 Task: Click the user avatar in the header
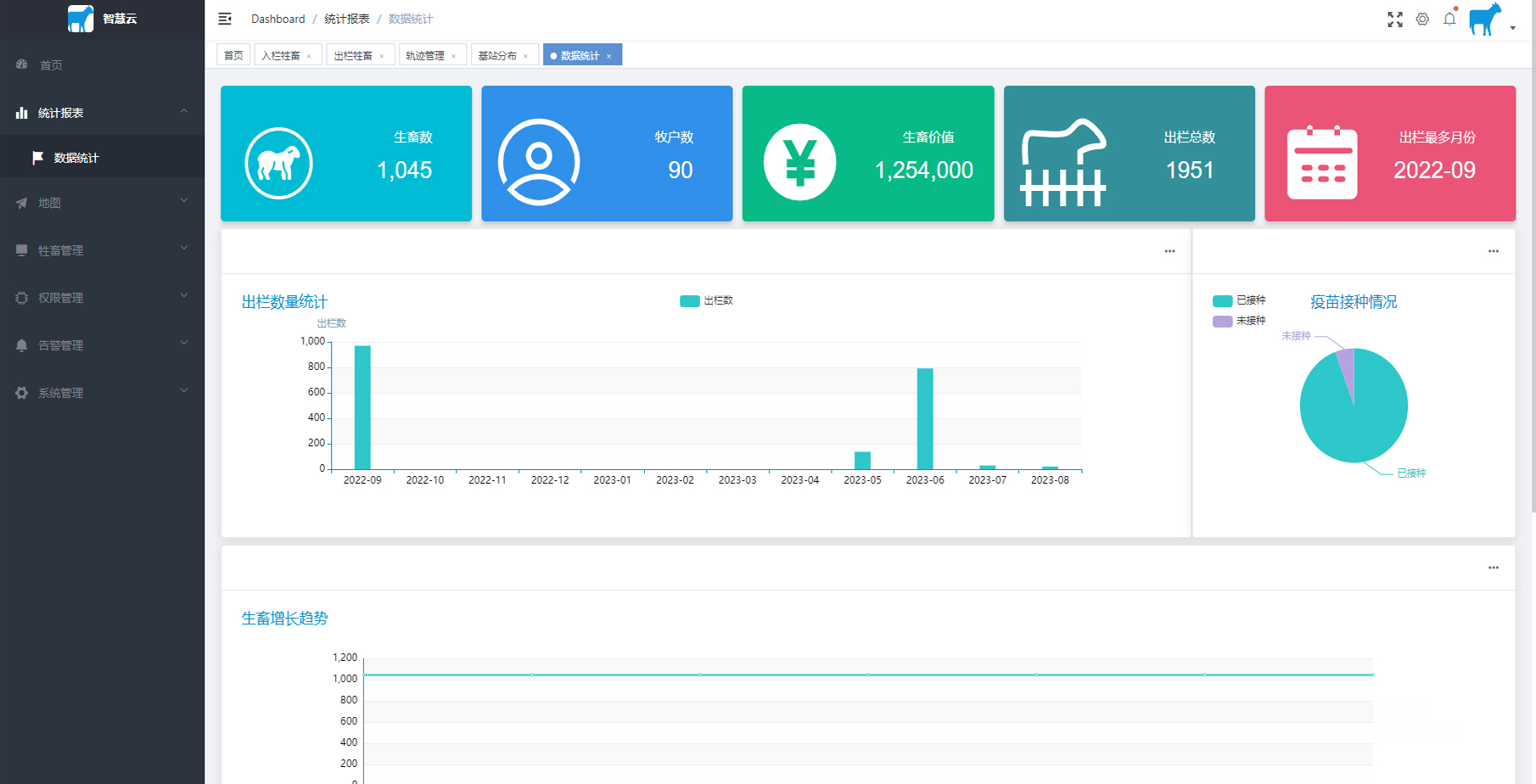coord(1485,20)
